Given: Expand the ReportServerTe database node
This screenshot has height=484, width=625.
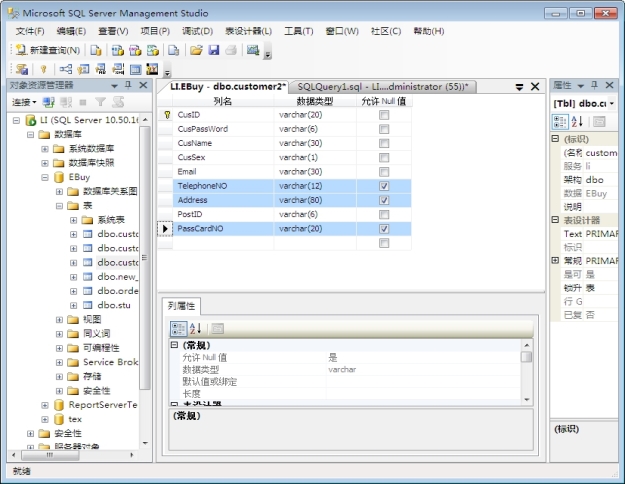Looking at the screenshot, I should pyautogui.click(x=45, y=405).
